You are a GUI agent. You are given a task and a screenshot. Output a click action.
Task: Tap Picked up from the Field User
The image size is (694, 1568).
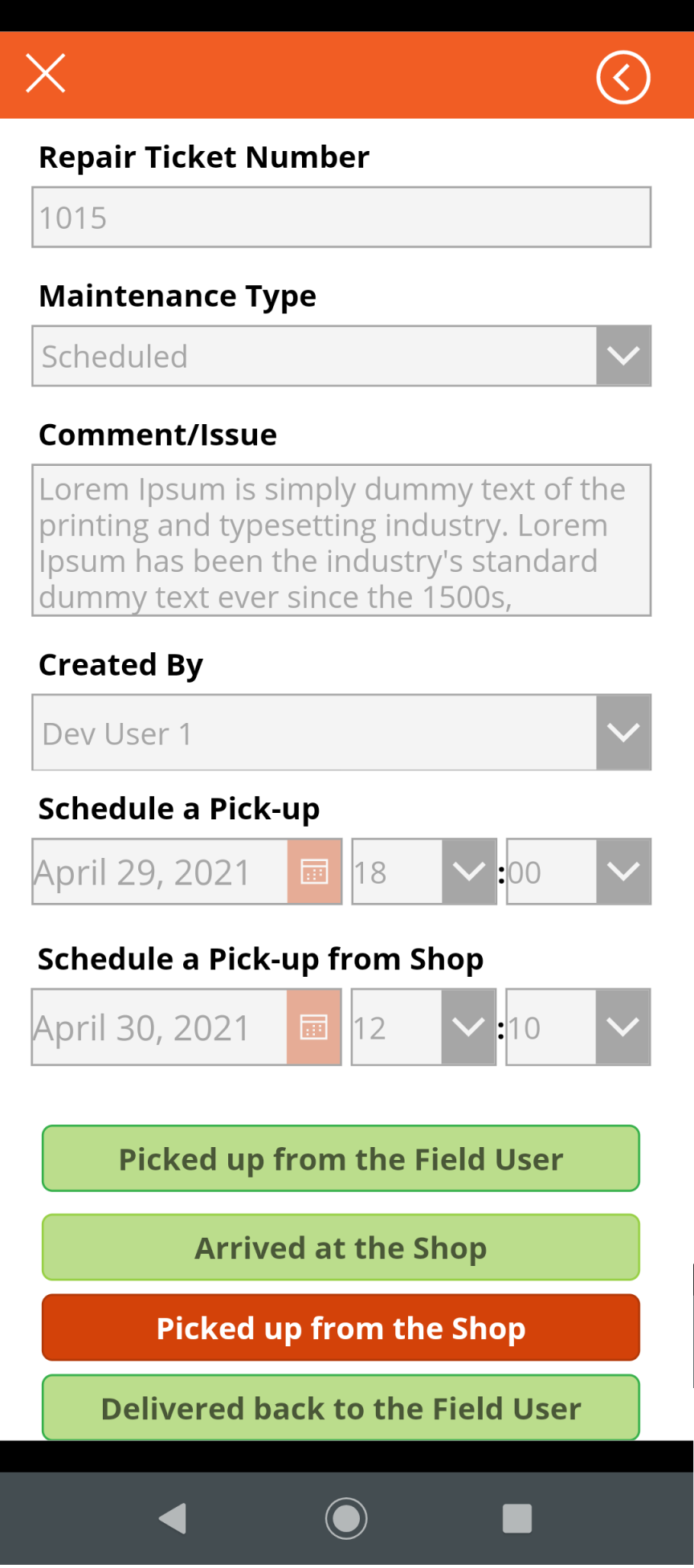click(x=341, y=1158)
